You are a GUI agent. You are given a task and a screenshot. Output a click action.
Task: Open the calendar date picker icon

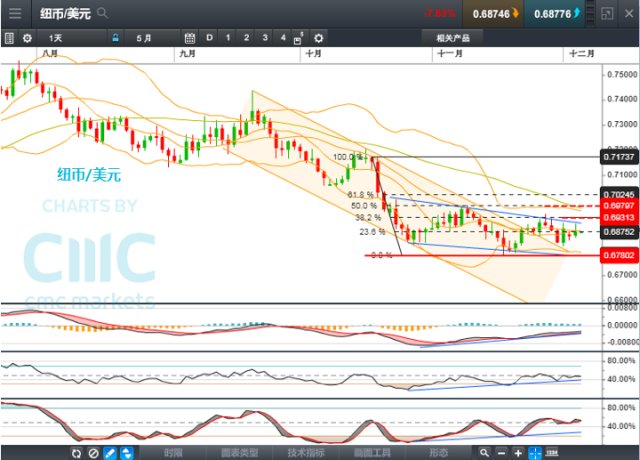pos(190,38)
